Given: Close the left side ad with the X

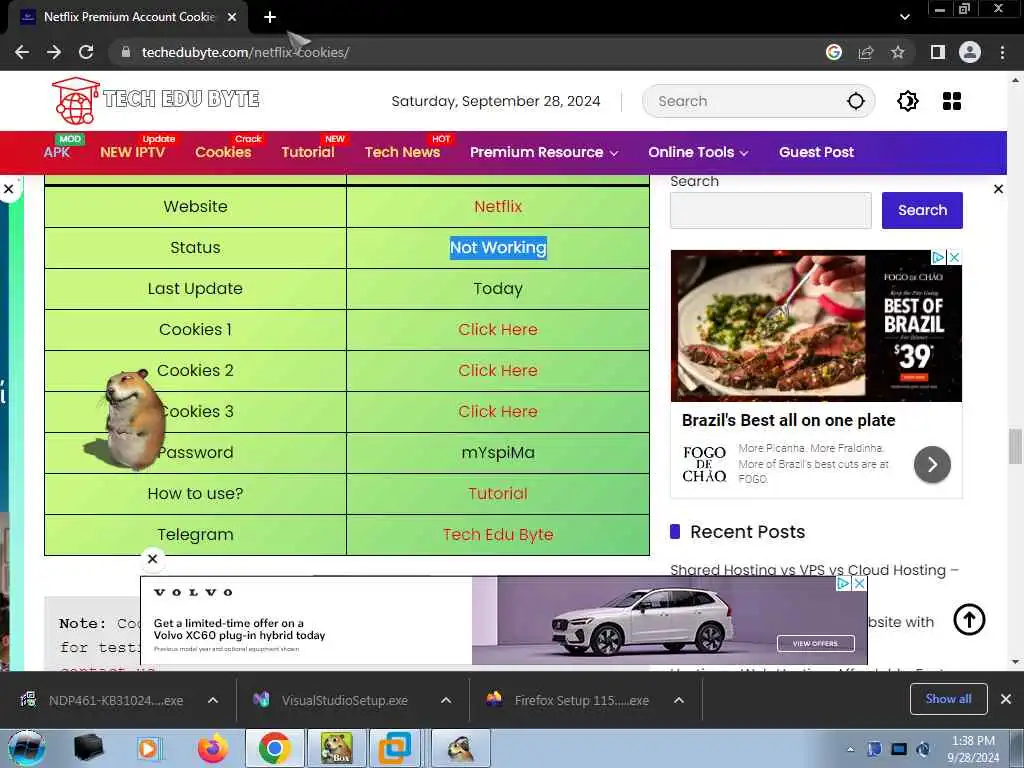Looking at the screenshot, I should pyautogui.click(x=8, y=189).
